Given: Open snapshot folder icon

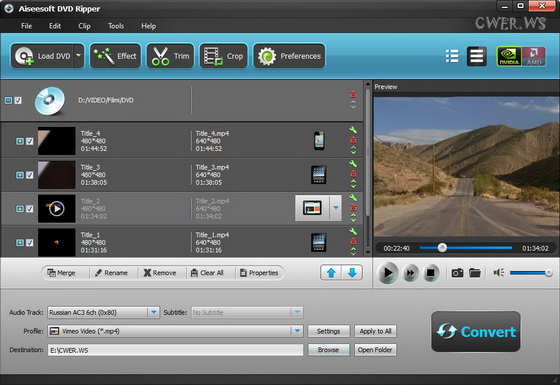Looking at the screenshot, I should tap(475, 273).
